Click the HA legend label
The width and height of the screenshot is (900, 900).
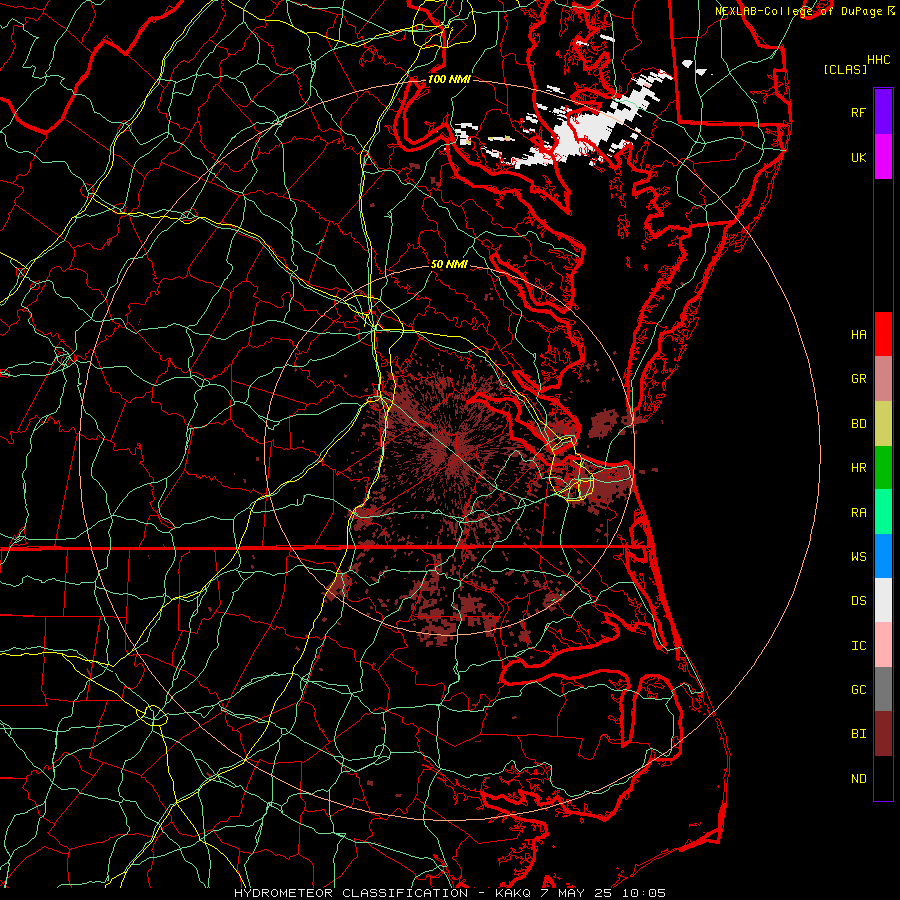858,335
